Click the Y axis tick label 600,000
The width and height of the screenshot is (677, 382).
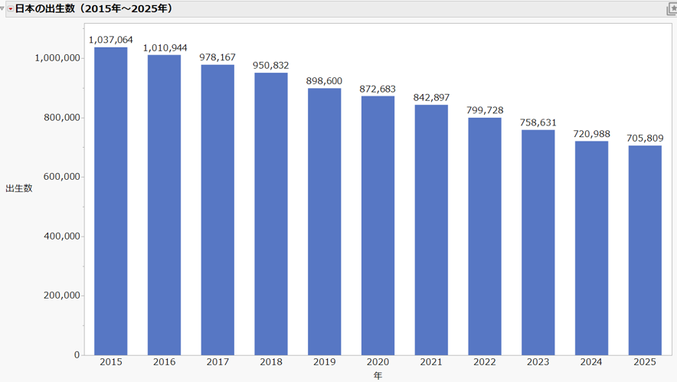tap(62, 177)
